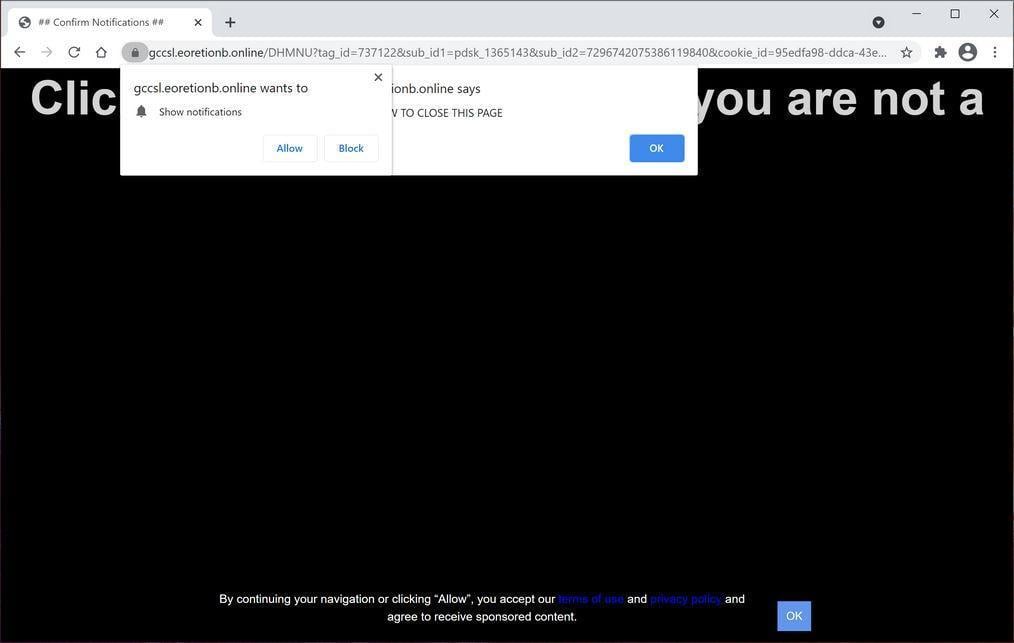Bookmark this page with the star icon

pyautogui.click(x=905, y=52)
